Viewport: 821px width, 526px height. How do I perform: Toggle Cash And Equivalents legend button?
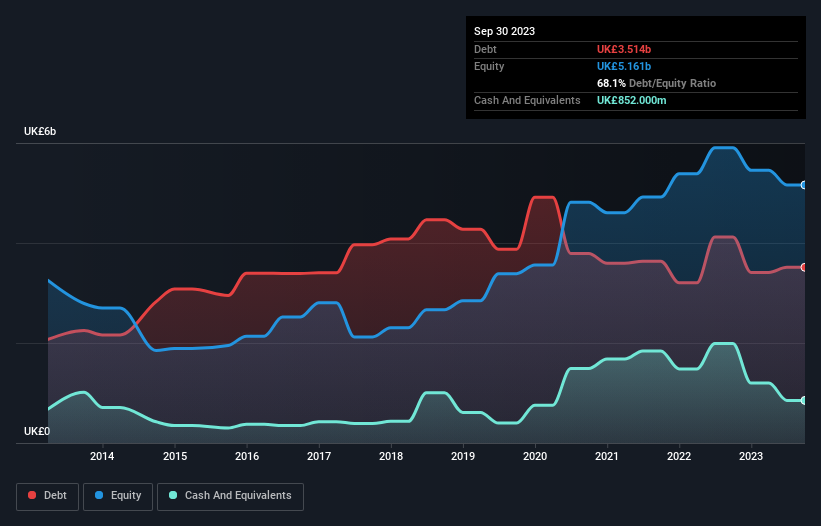click(x=230, y=496)
